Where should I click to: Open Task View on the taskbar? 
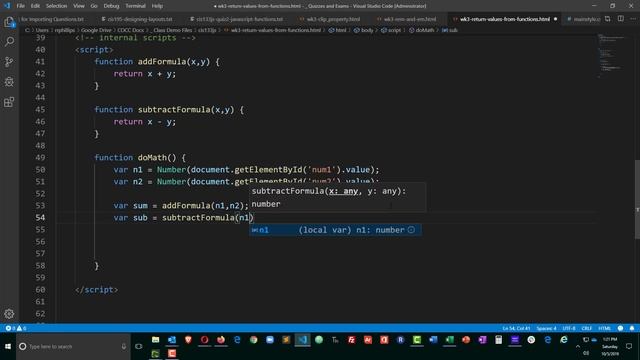(x=139, y=346)
